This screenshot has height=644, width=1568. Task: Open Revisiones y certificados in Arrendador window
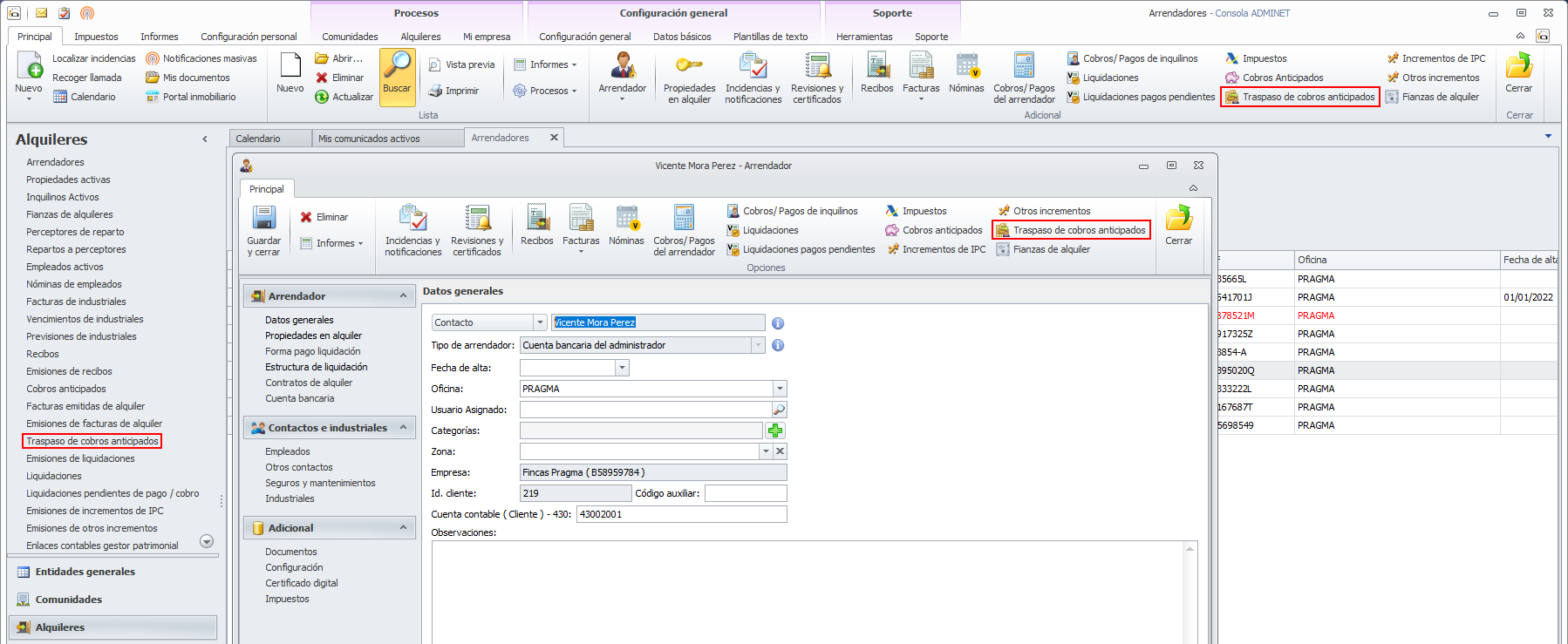pyautogui.click(x=477, y=231)
